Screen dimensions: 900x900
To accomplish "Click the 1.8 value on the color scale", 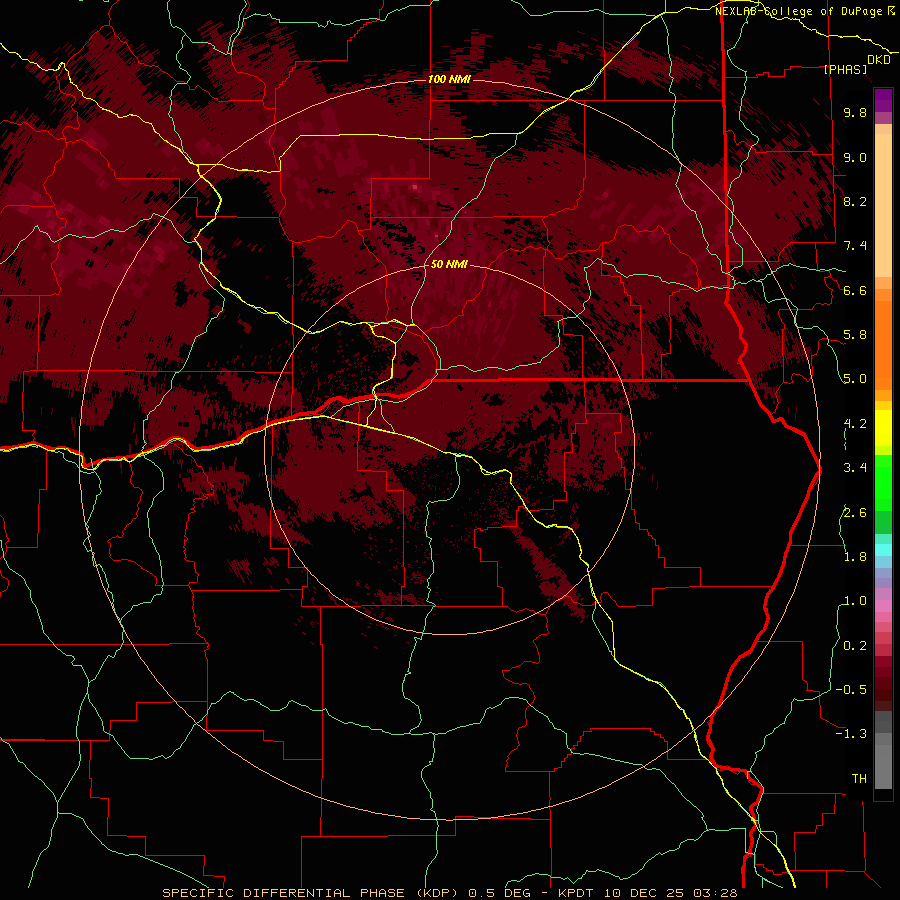I will point(855,557).
